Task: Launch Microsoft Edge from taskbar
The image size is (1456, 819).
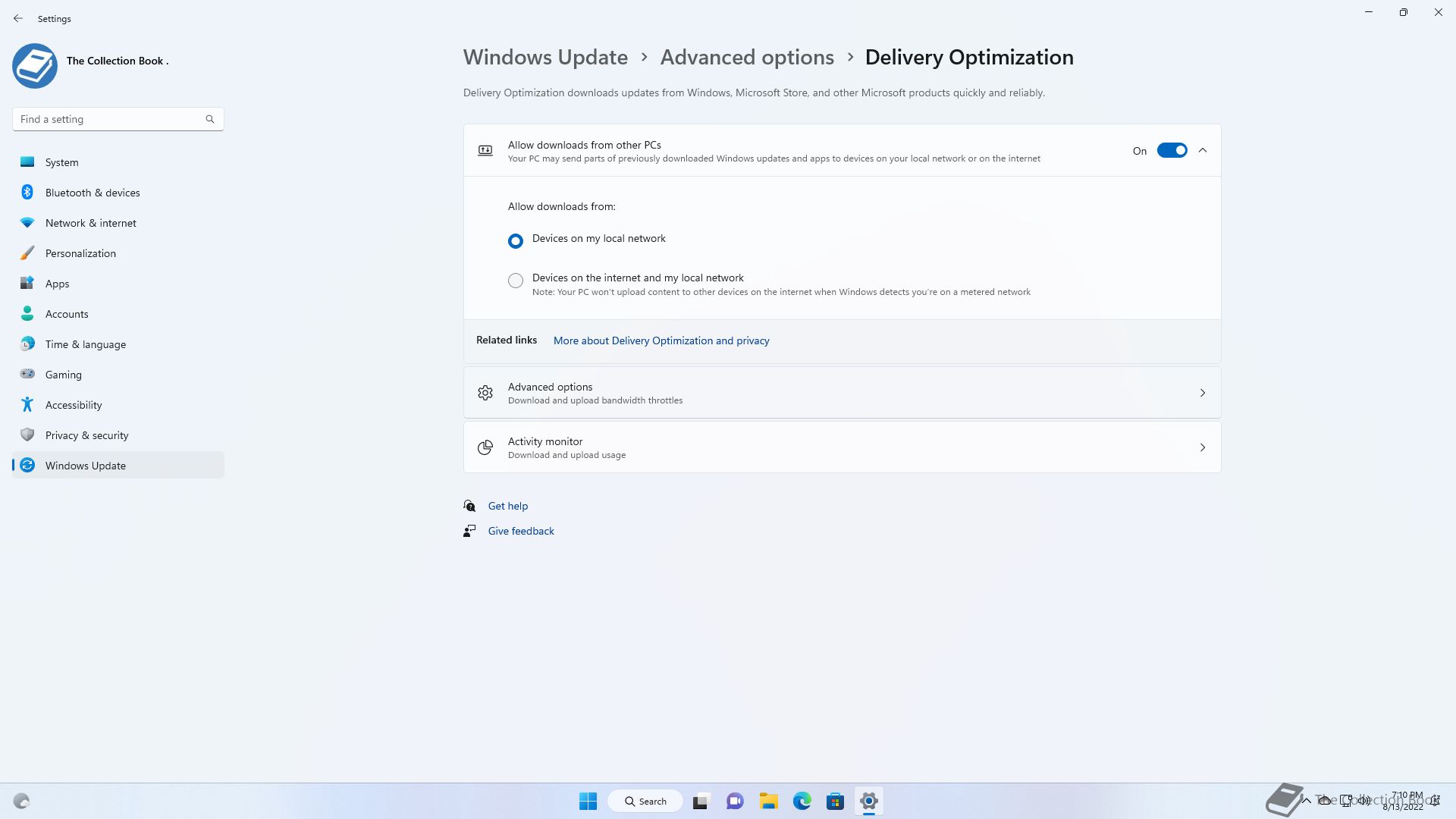Action: (x=802, y=801)
